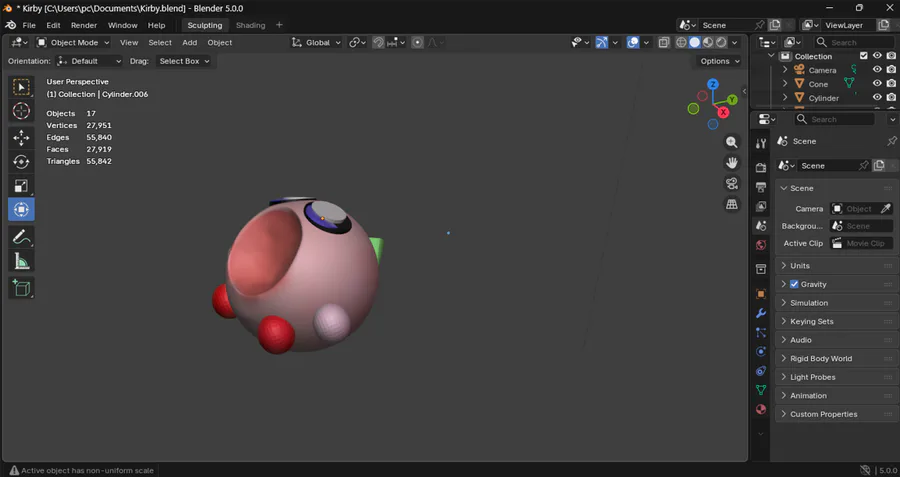Select the Rotate tool
Viewport: 900px width, 477px height.
(x=21, y=161)
